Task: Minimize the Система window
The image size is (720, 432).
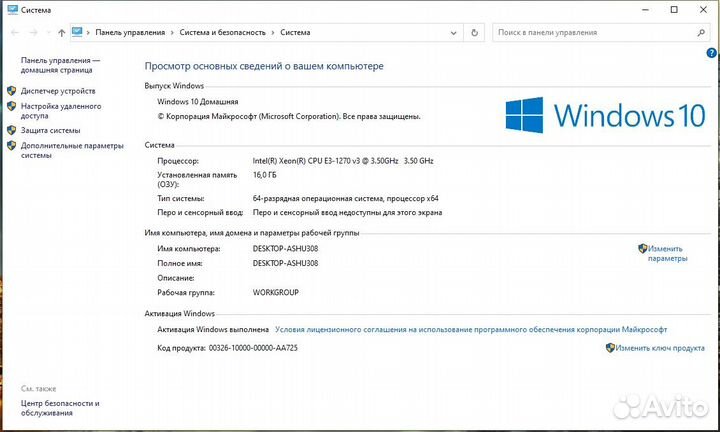Action: [x=646, y=10]
